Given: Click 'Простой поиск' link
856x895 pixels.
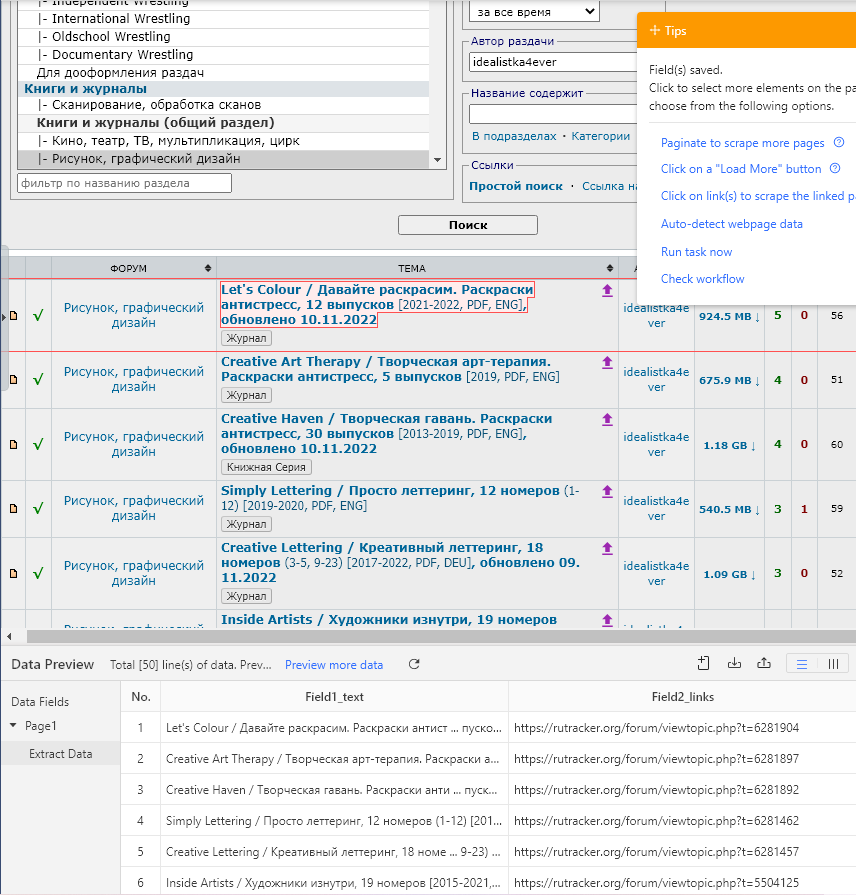Looking at the screenshot, I should 516,186.
